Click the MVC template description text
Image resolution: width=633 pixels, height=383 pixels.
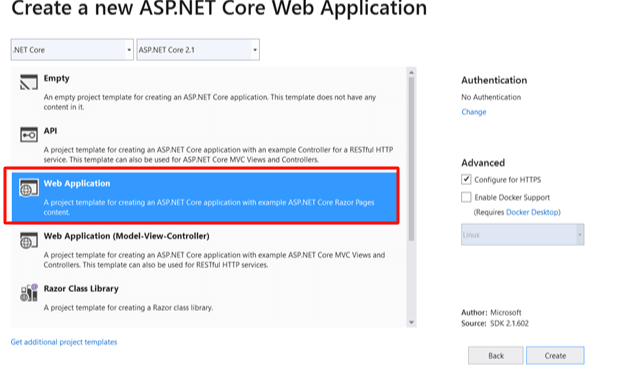click(x=214, y=260)
